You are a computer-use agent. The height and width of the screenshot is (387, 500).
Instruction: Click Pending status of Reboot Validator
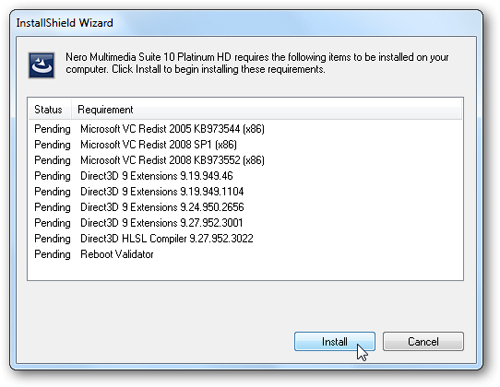[52, 254]
